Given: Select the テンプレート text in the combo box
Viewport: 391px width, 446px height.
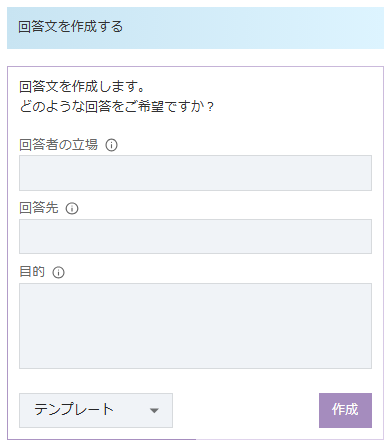Looking at the screenshot, I should coord(74,410).
